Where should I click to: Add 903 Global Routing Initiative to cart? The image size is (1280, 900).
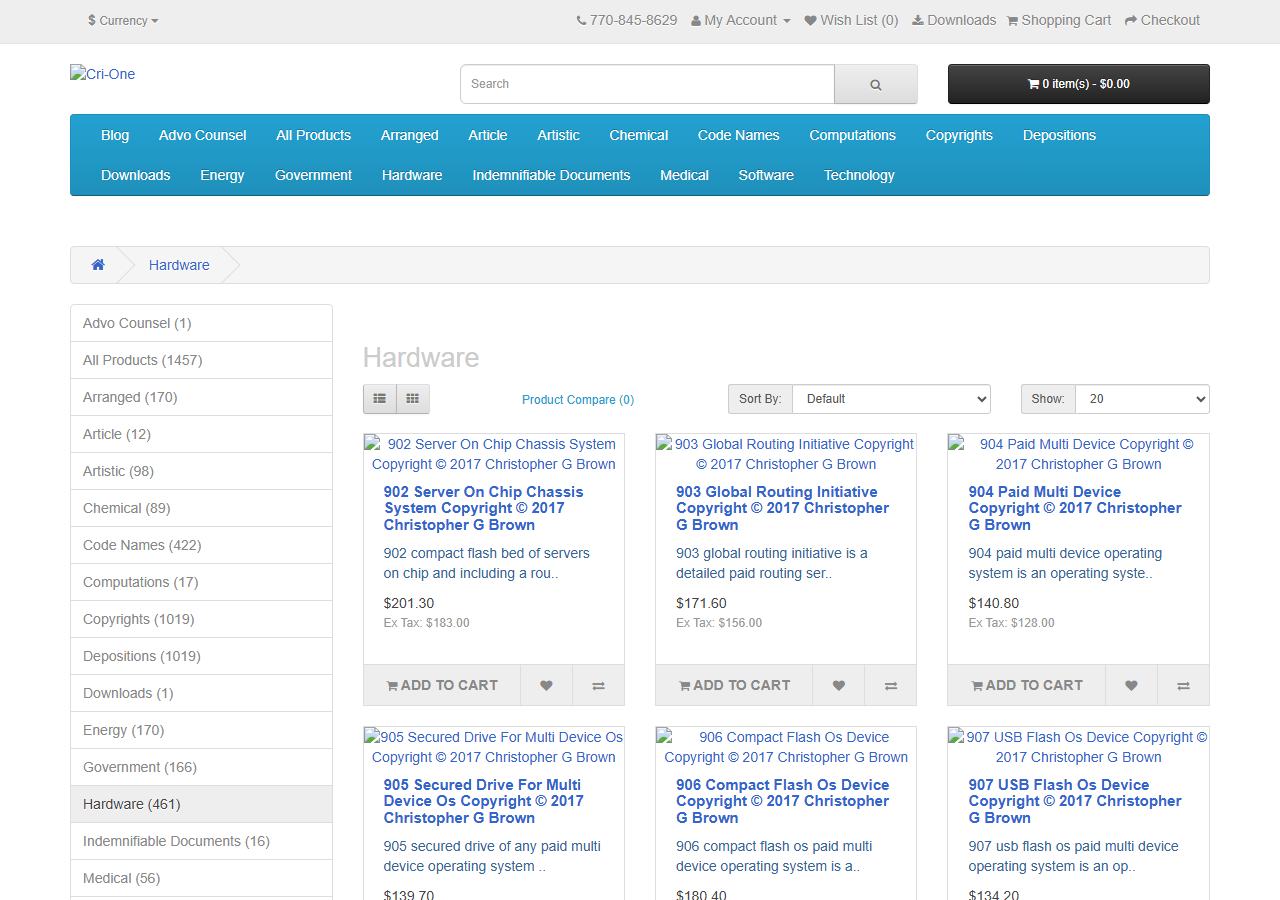point(734,685)
